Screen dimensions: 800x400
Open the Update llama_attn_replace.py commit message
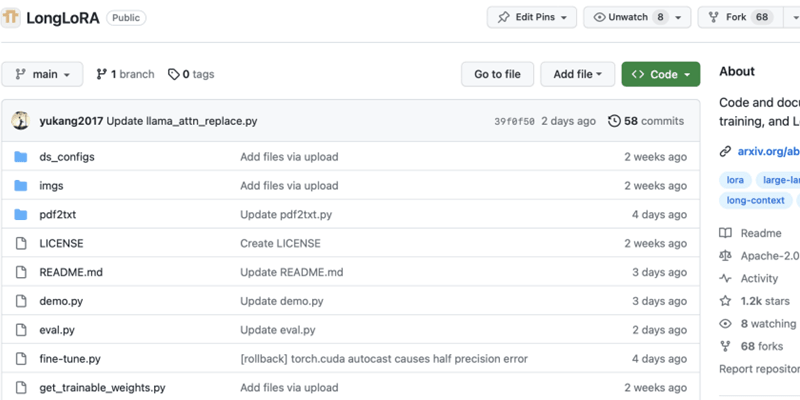[182, 121]
